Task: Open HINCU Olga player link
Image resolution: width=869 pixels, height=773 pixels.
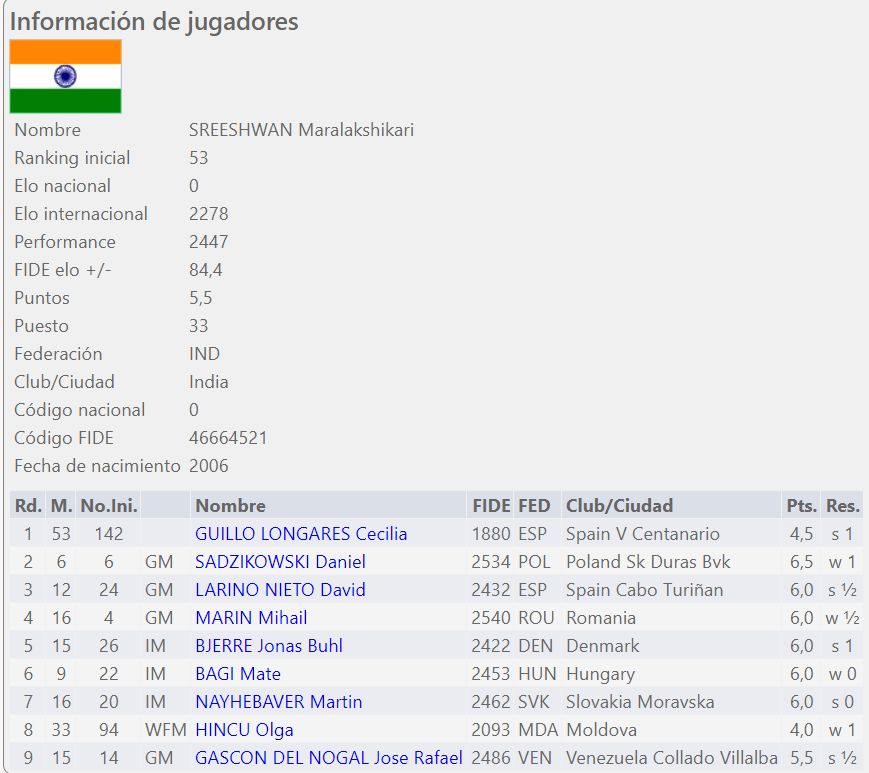Action: (x=244, y=730)
